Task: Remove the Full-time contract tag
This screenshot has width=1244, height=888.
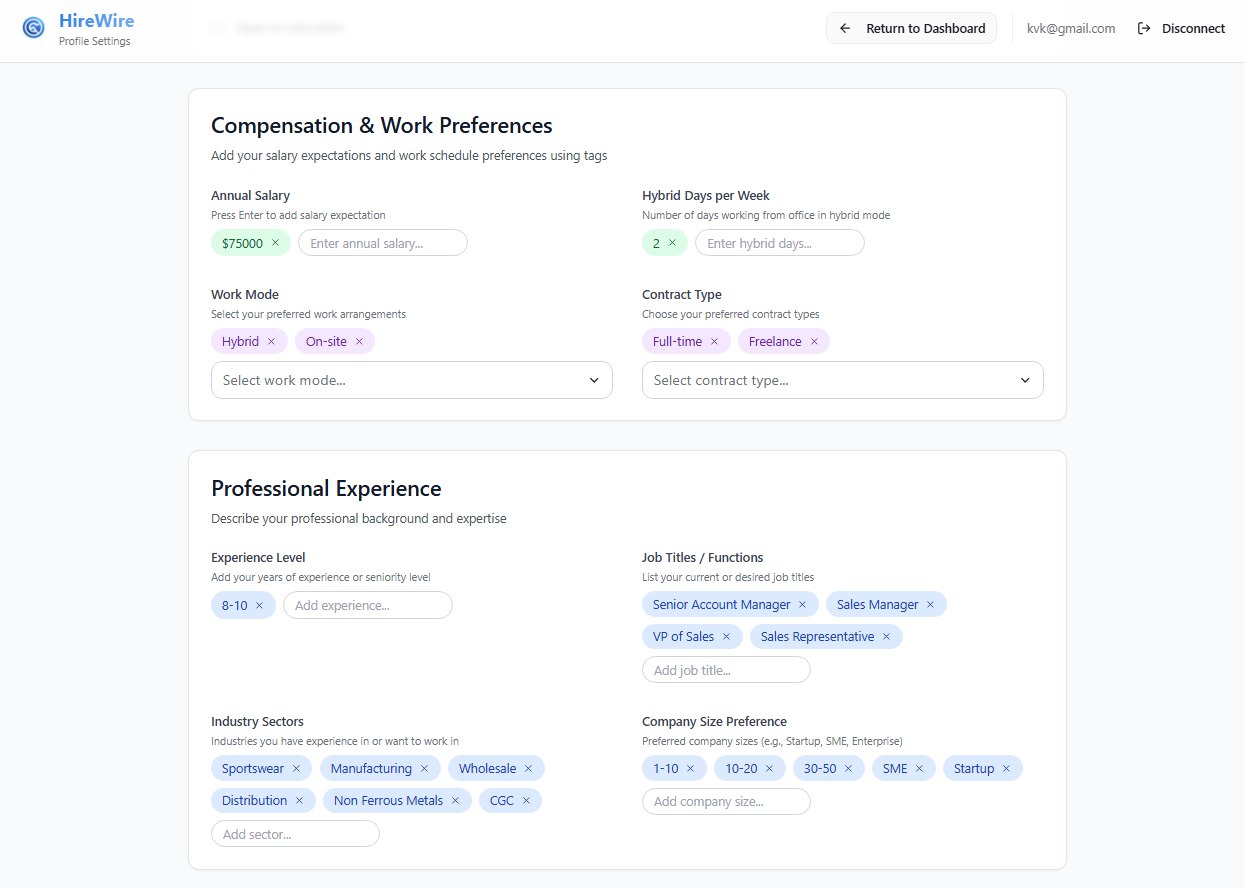Action: click(714, 341)
